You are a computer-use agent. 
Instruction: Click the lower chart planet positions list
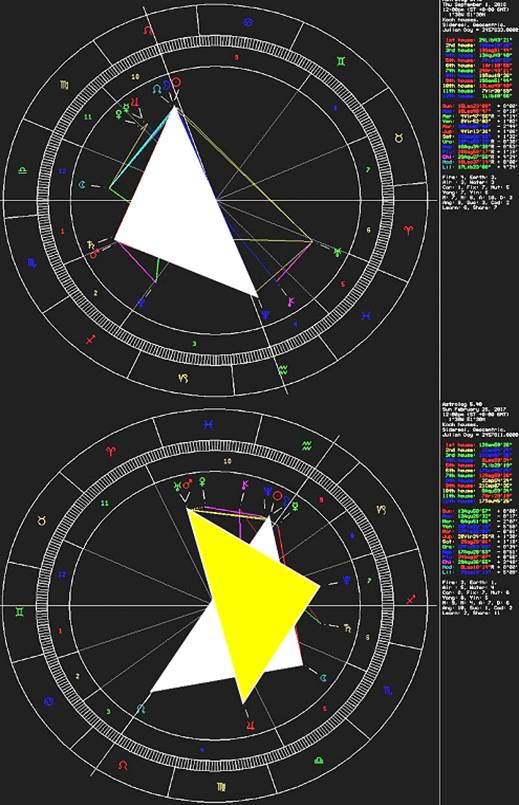pos(477,542)
